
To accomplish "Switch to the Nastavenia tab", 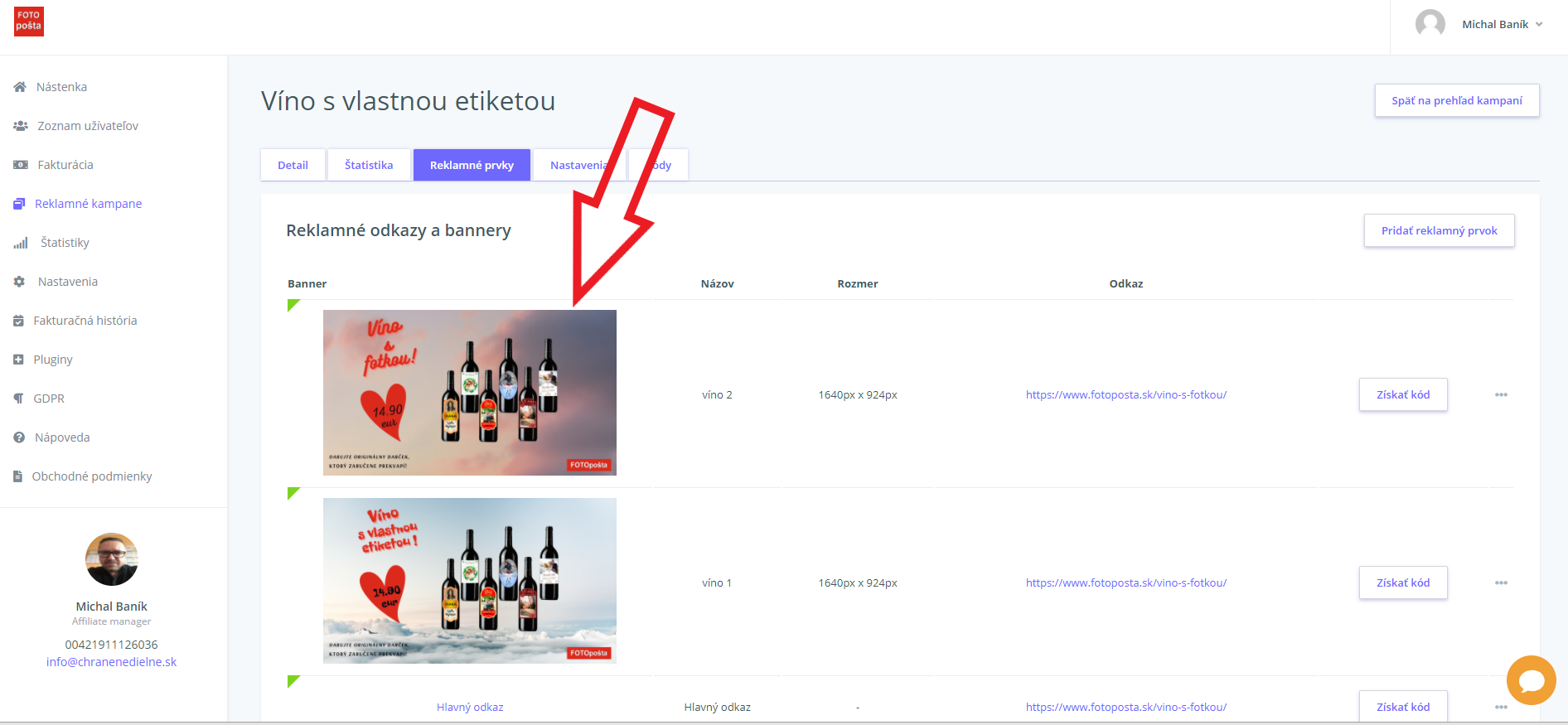I will click(x=578, y=165).
